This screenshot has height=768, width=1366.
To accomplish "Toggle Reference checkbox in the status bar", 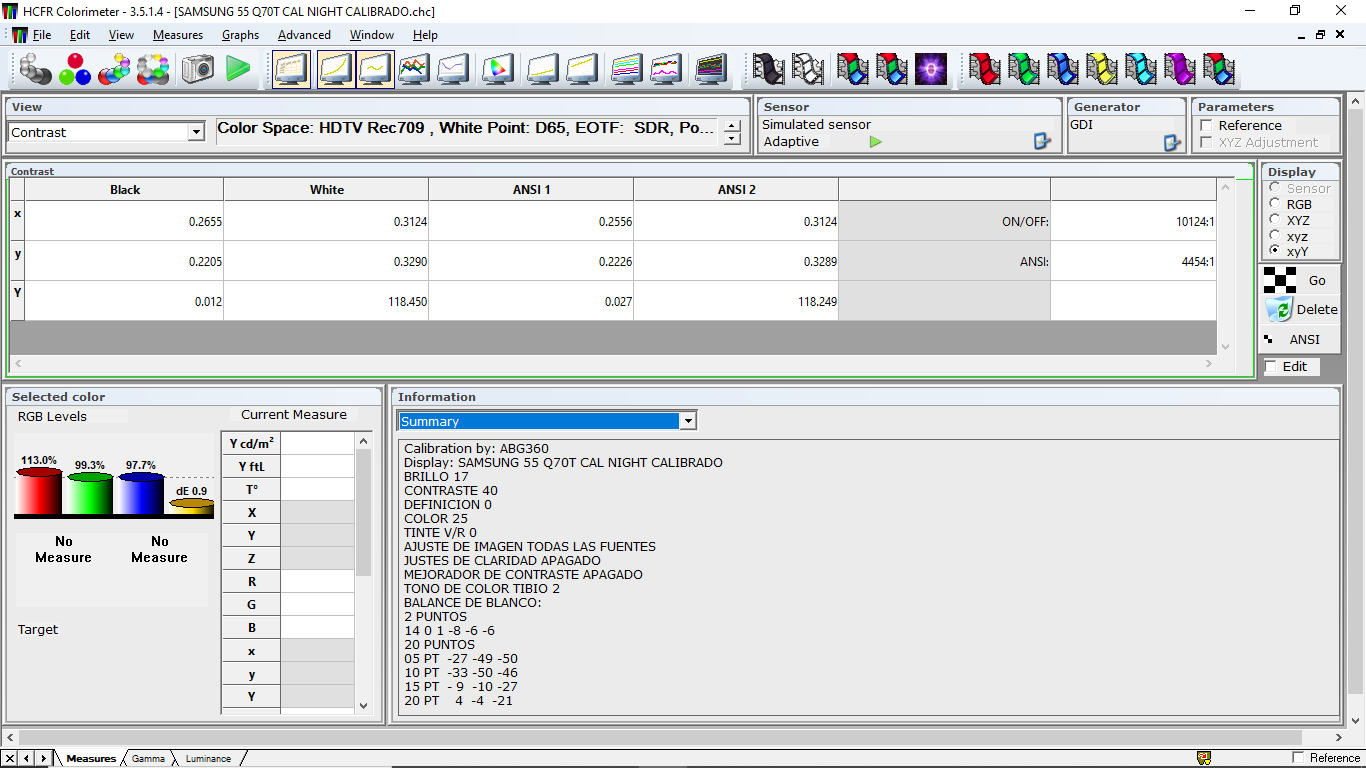I will click(x=1299, y=758).
